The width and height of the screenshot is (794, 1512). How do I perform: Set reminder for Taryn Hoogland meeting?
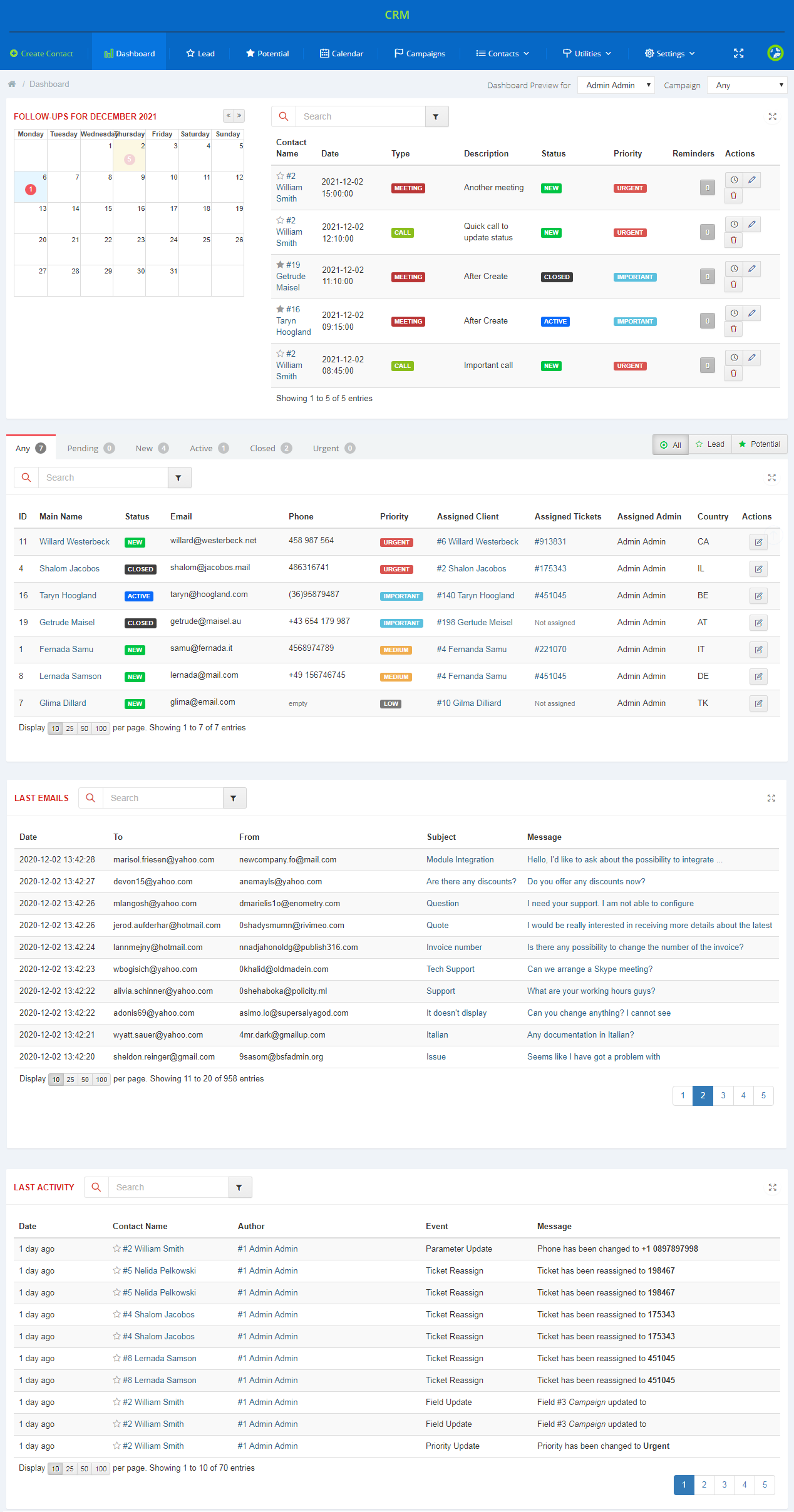pos(734,313)
